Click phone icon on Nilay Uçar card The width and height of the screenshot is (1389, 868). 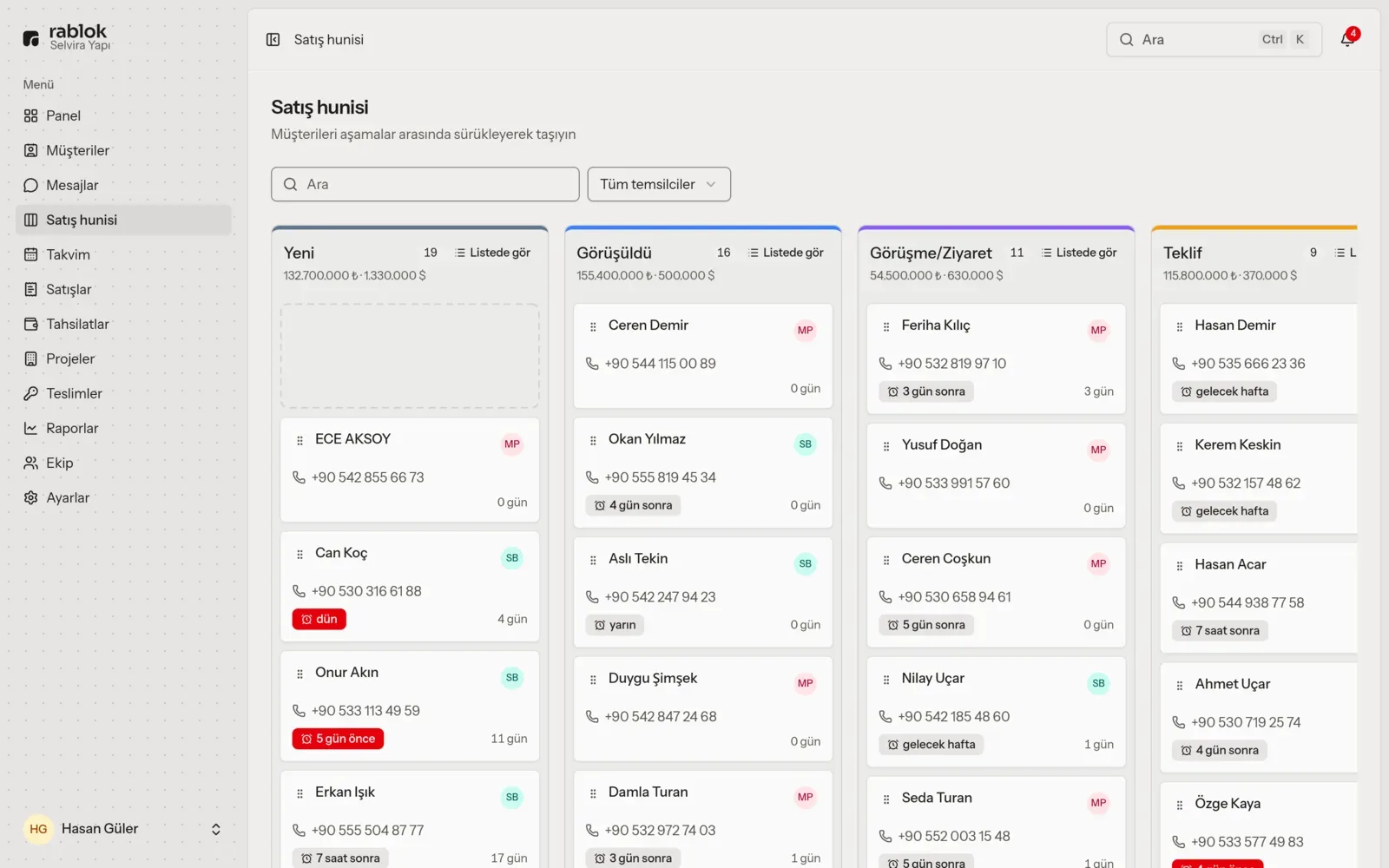click(885, 717)
